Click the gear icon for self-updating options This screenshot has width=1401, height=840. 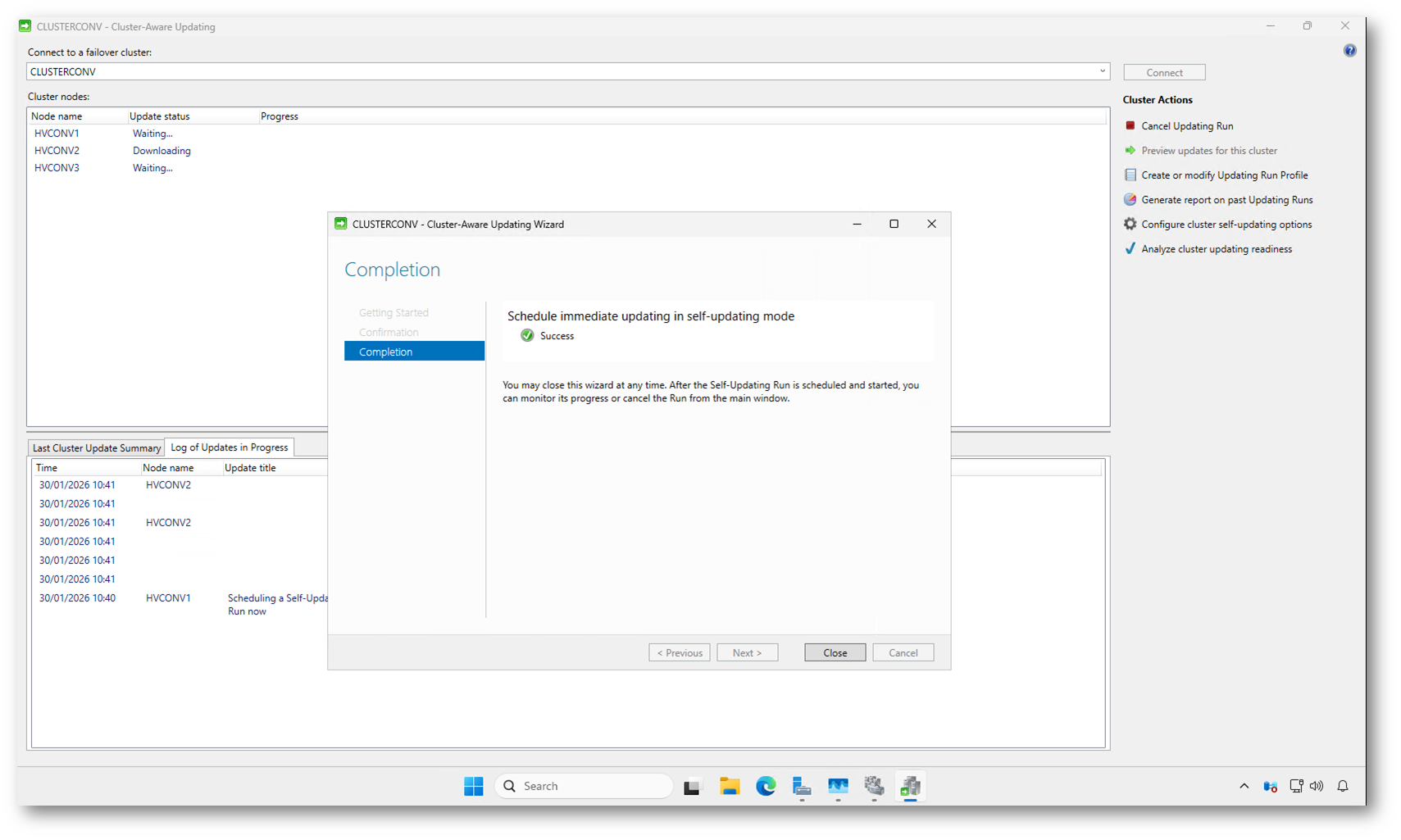coord(1130,224)
